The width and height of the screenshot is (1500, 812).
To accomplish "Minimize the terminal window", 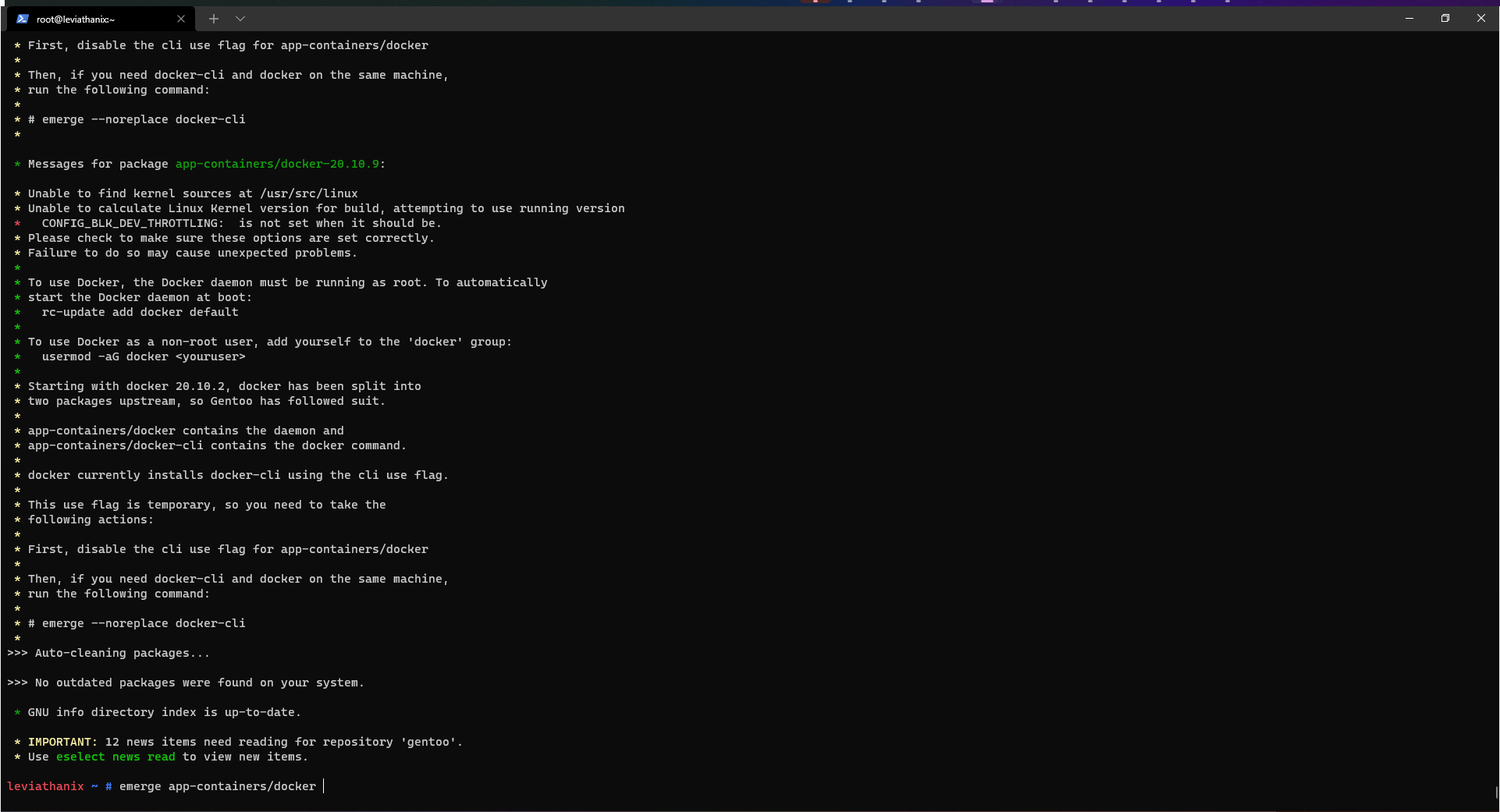I will point(1409,18).
